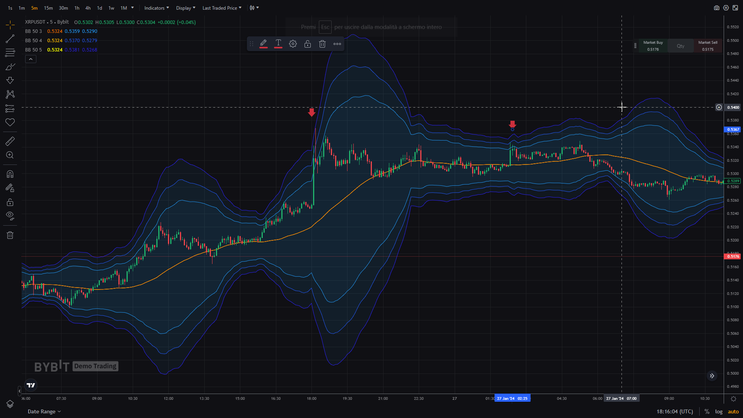Expand the timeframe list arrow

[132, 8]
